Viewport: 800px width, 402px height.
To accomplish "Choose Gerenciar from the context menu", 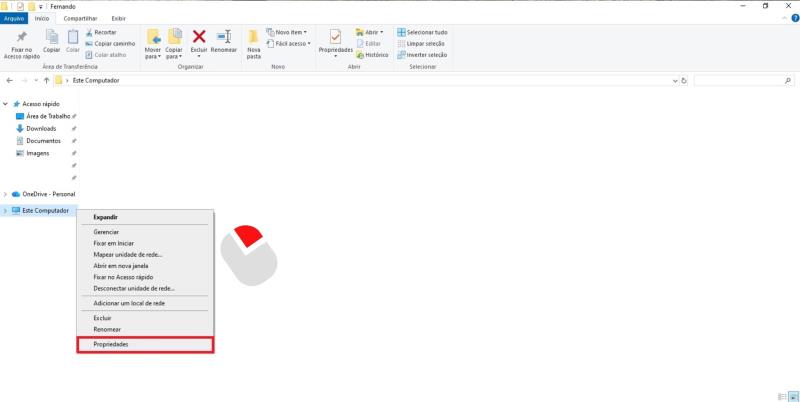I will coord(106,232).
